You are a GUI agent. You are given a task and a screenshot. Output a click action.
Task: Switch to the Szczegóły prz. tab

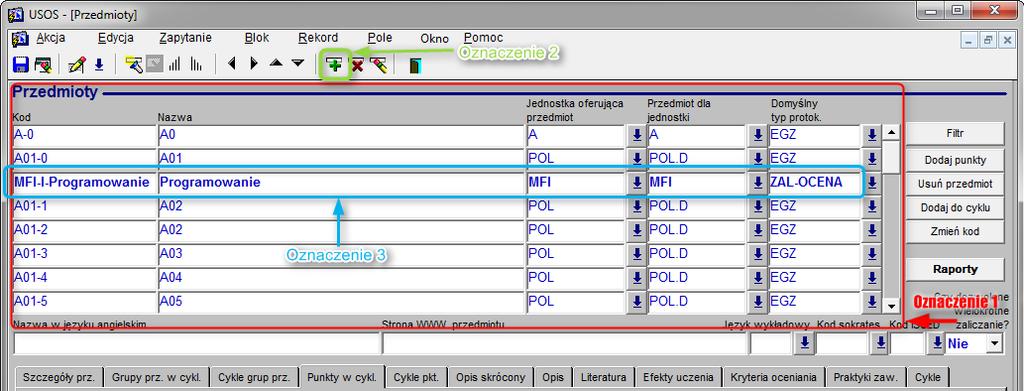click(59, 377)
